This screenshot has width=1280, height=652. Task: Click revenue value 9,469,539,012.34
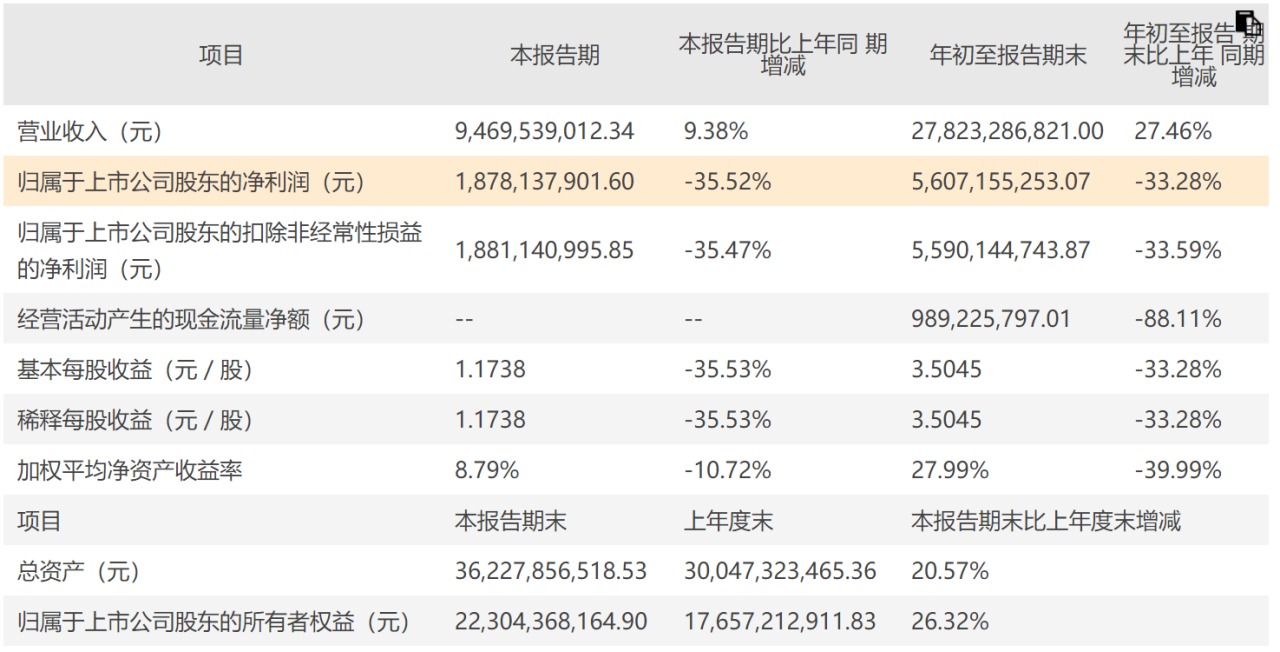(x=544, y=131)
